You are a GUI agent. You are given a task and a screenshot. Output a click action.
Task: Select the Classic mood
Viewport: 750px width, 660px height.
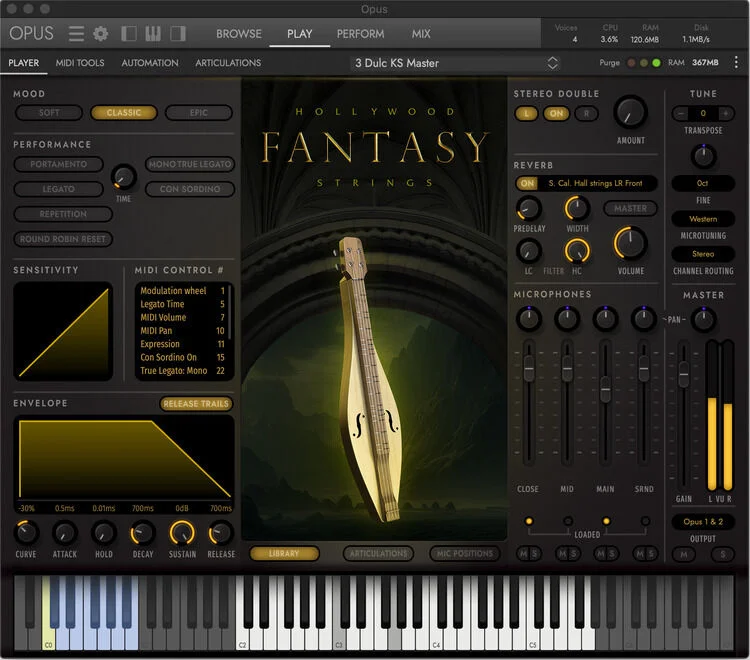click(123, 113)
